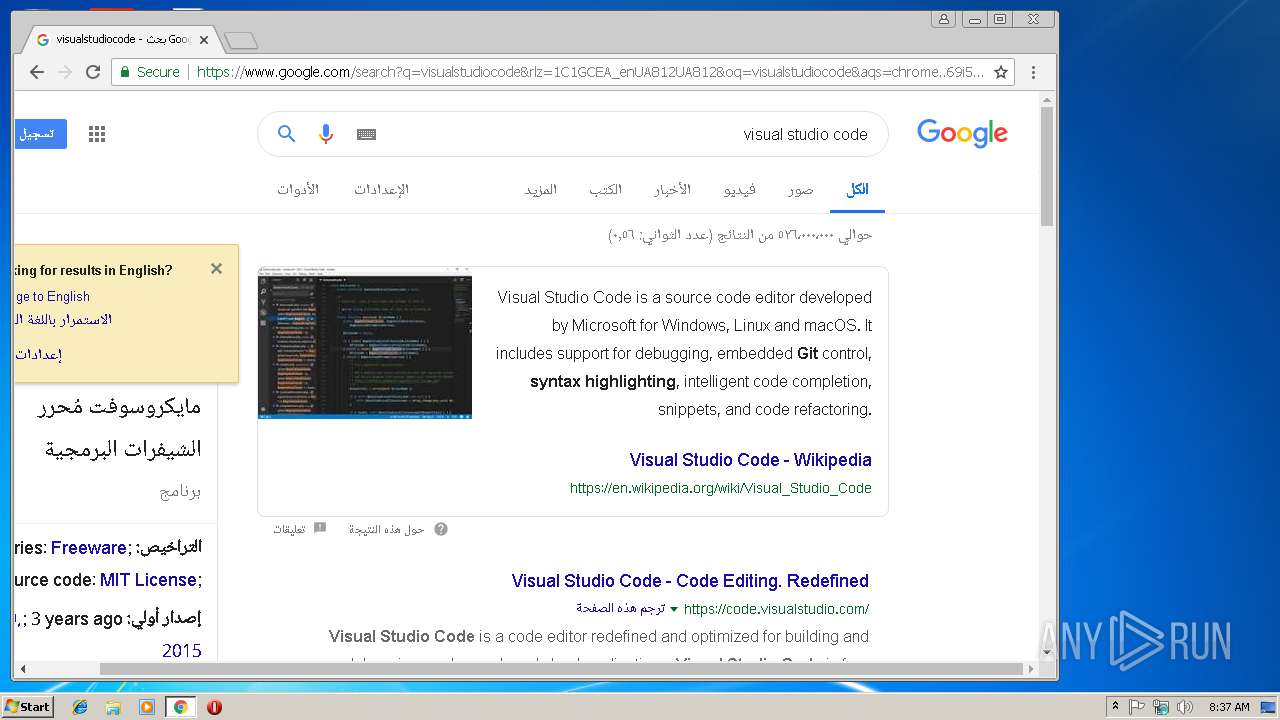Open the on-screen keyboard input tool

click(x=366, y=134)
